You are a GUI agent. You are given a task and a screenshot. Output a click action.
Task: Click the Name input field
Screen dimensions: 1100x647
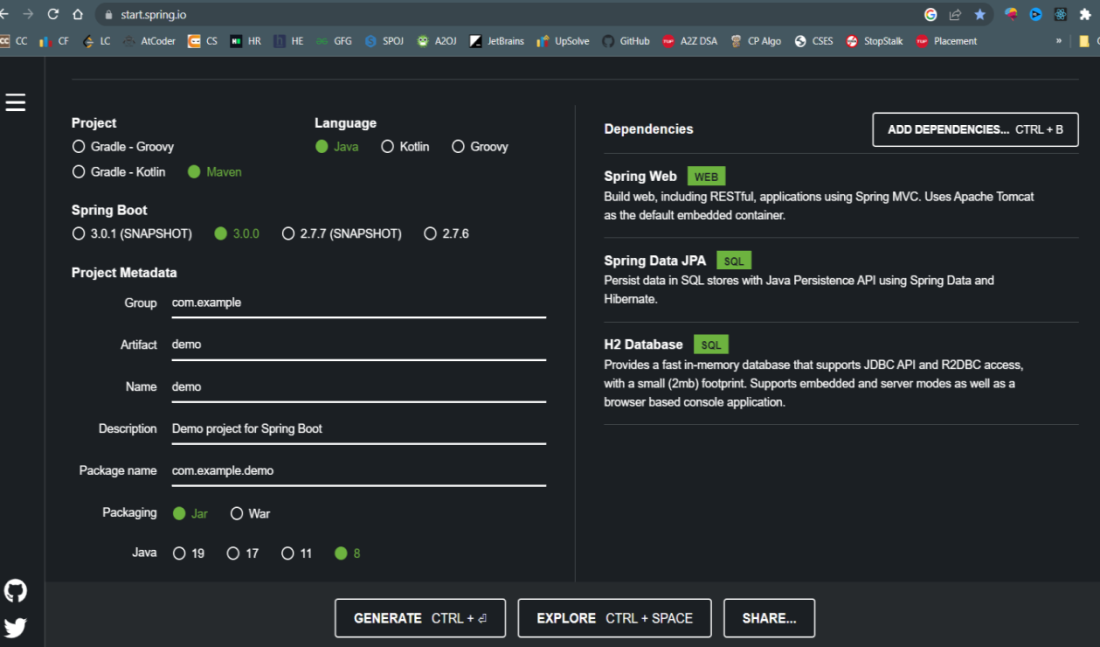pyautogui.click(x=358, y=387)
